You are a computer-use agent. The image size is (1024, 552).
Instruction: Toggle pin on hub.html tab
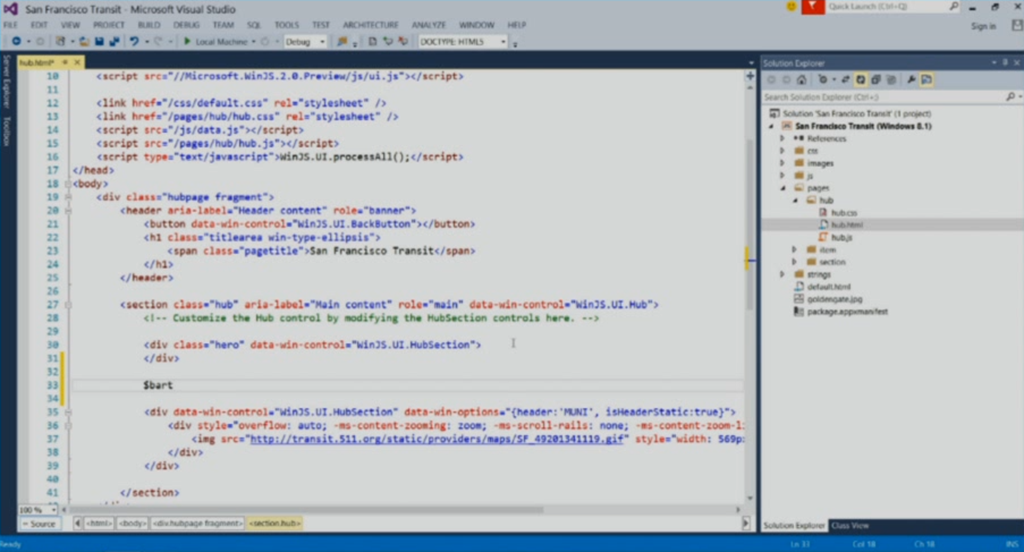point(65,62)
